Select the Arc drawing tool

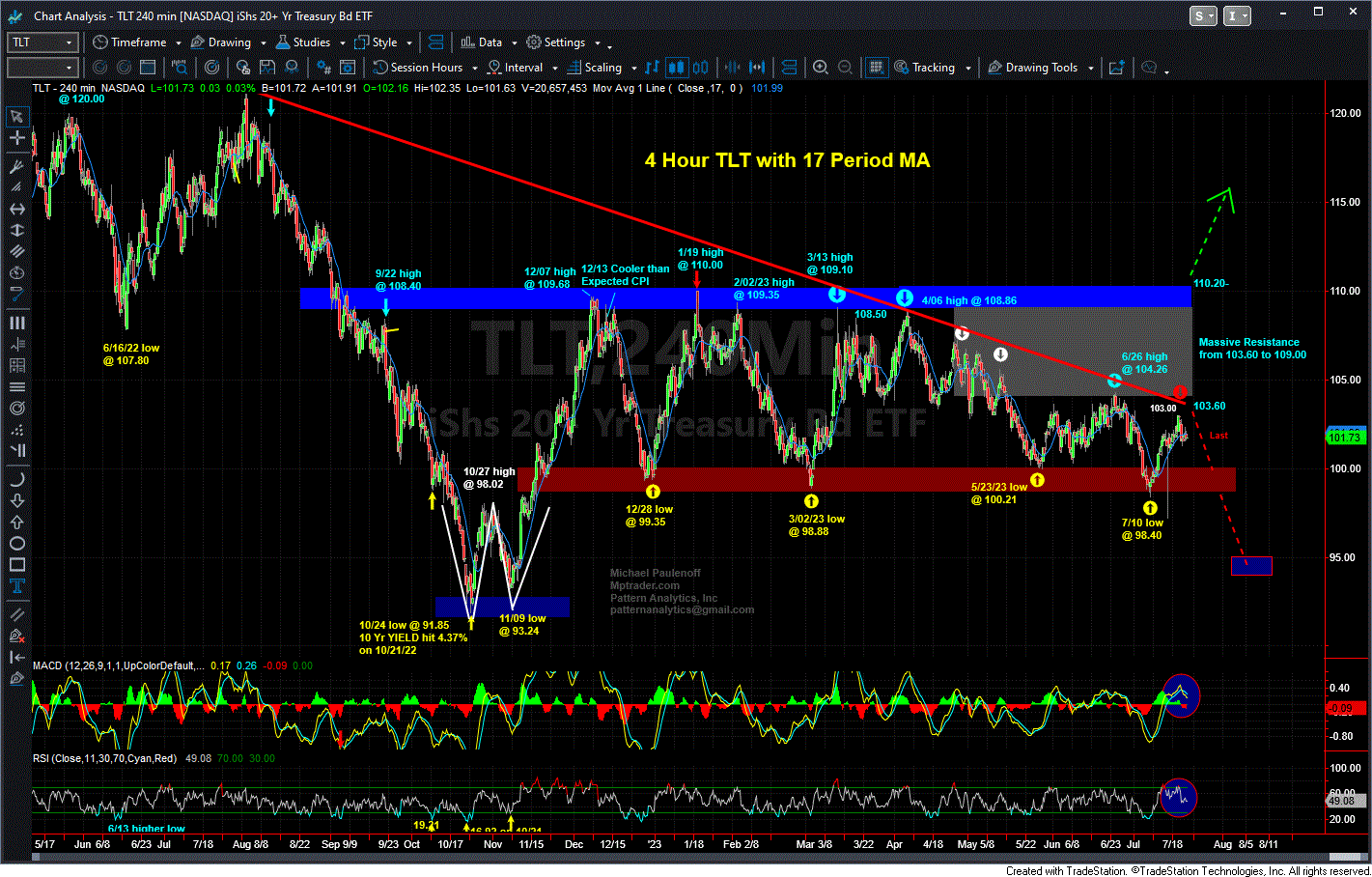(16, 479)
